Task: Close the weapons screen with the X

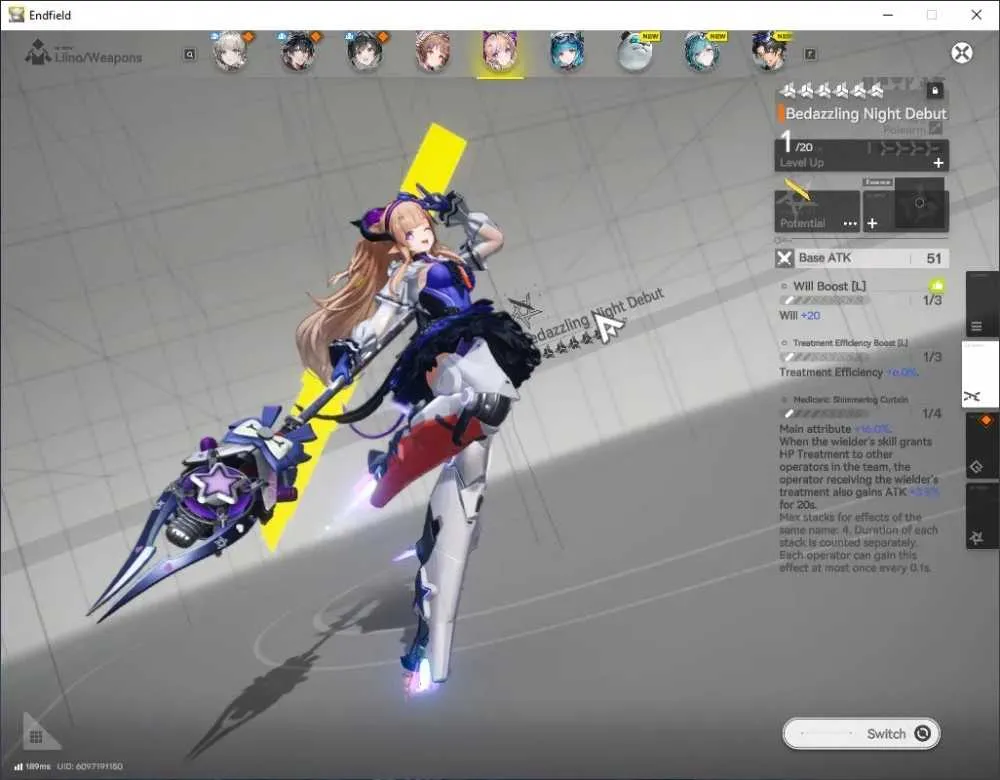Action: click(962, 53)
